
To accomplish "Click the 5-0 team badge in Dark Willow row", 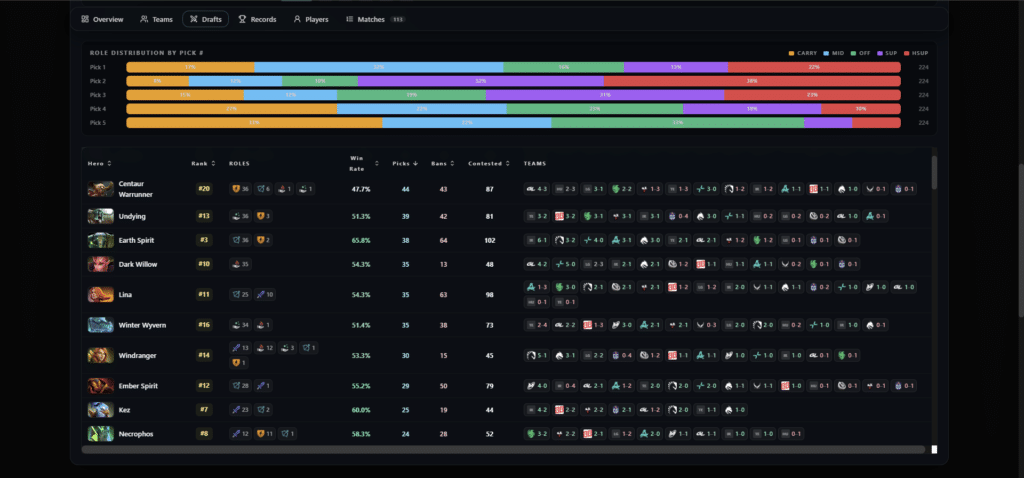I will tap(564, 264).
